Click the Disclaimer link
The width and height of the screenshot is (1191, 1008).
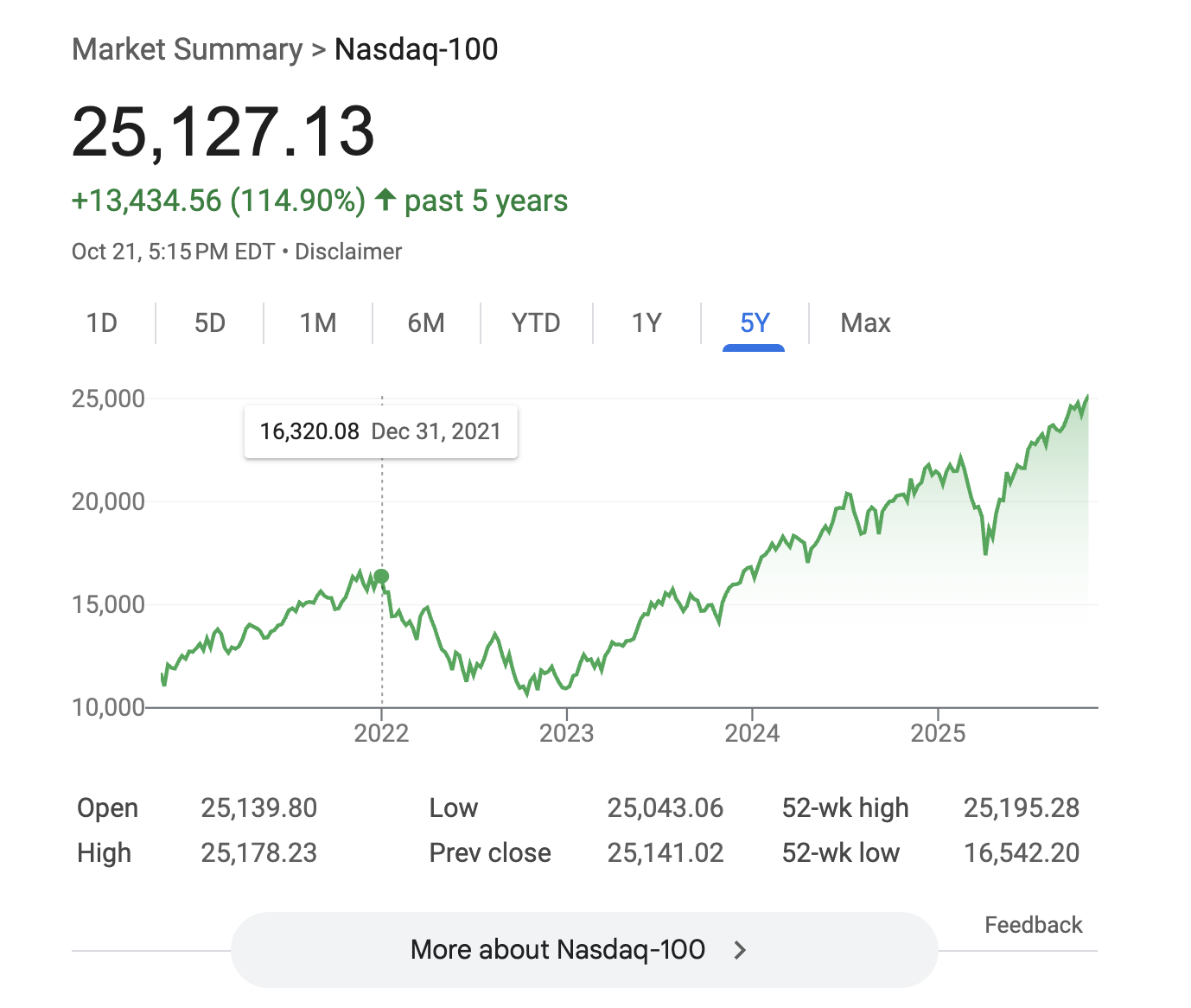(348, 252)
